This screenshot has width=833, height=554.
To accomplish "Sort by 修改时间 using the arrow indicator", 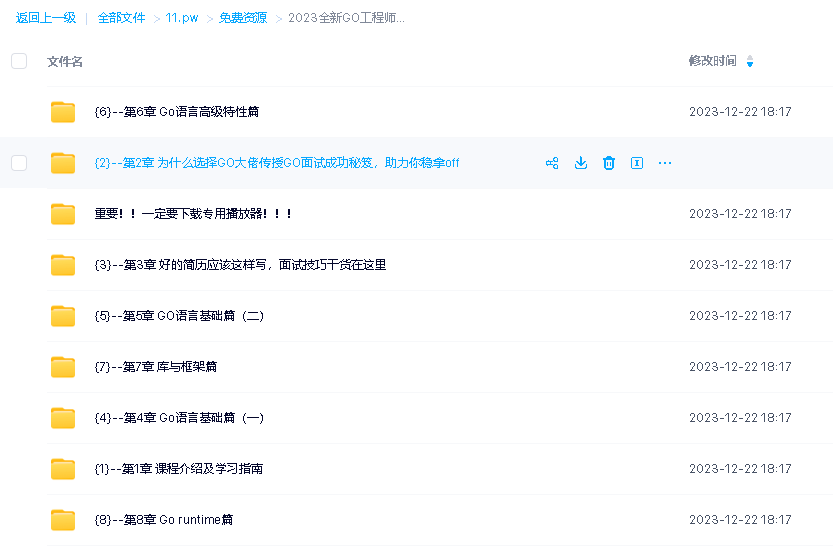I will [x=750, y=62].
